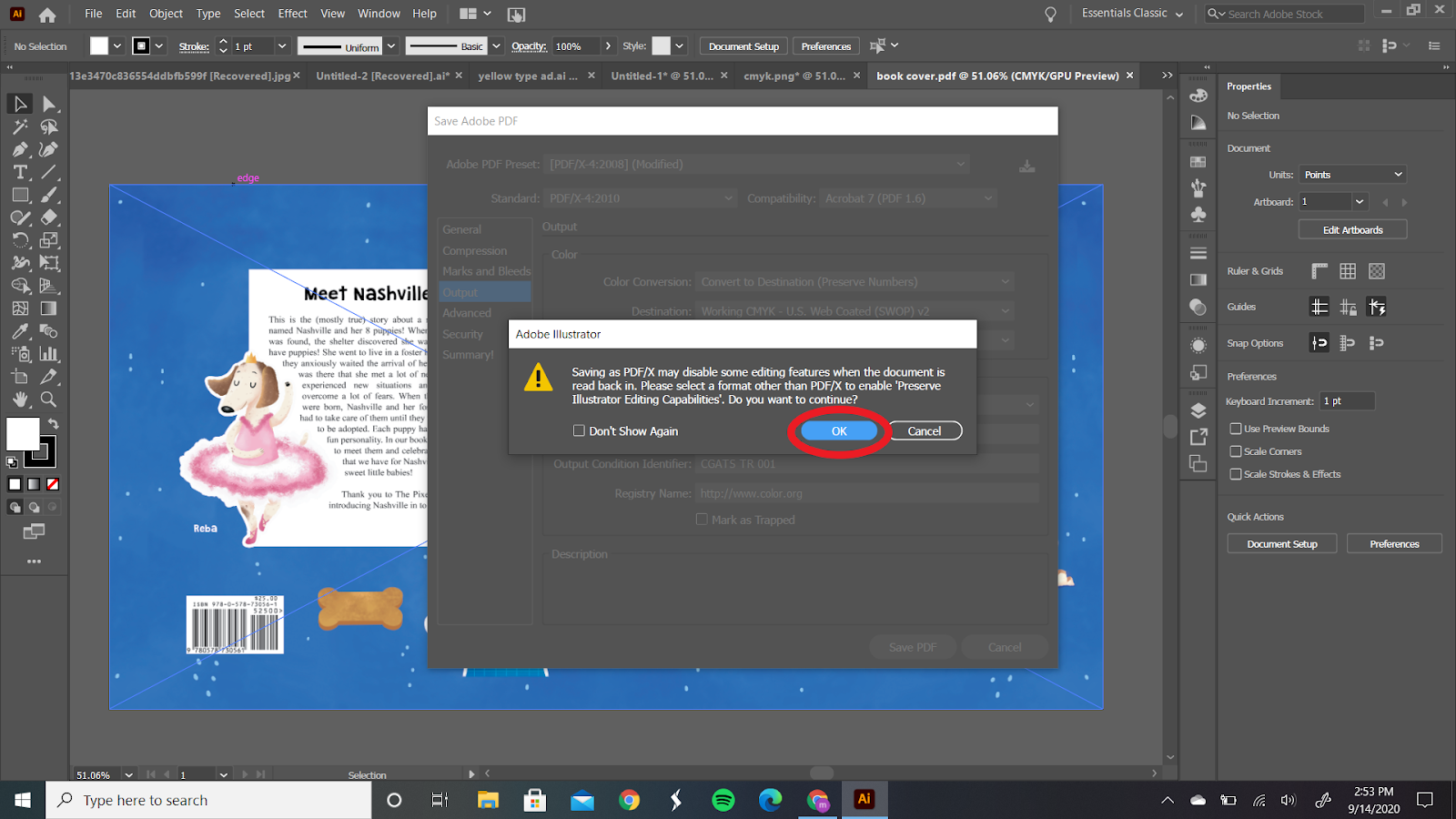
Task: Select the Selection tool arrow
Action: (20, 104)
